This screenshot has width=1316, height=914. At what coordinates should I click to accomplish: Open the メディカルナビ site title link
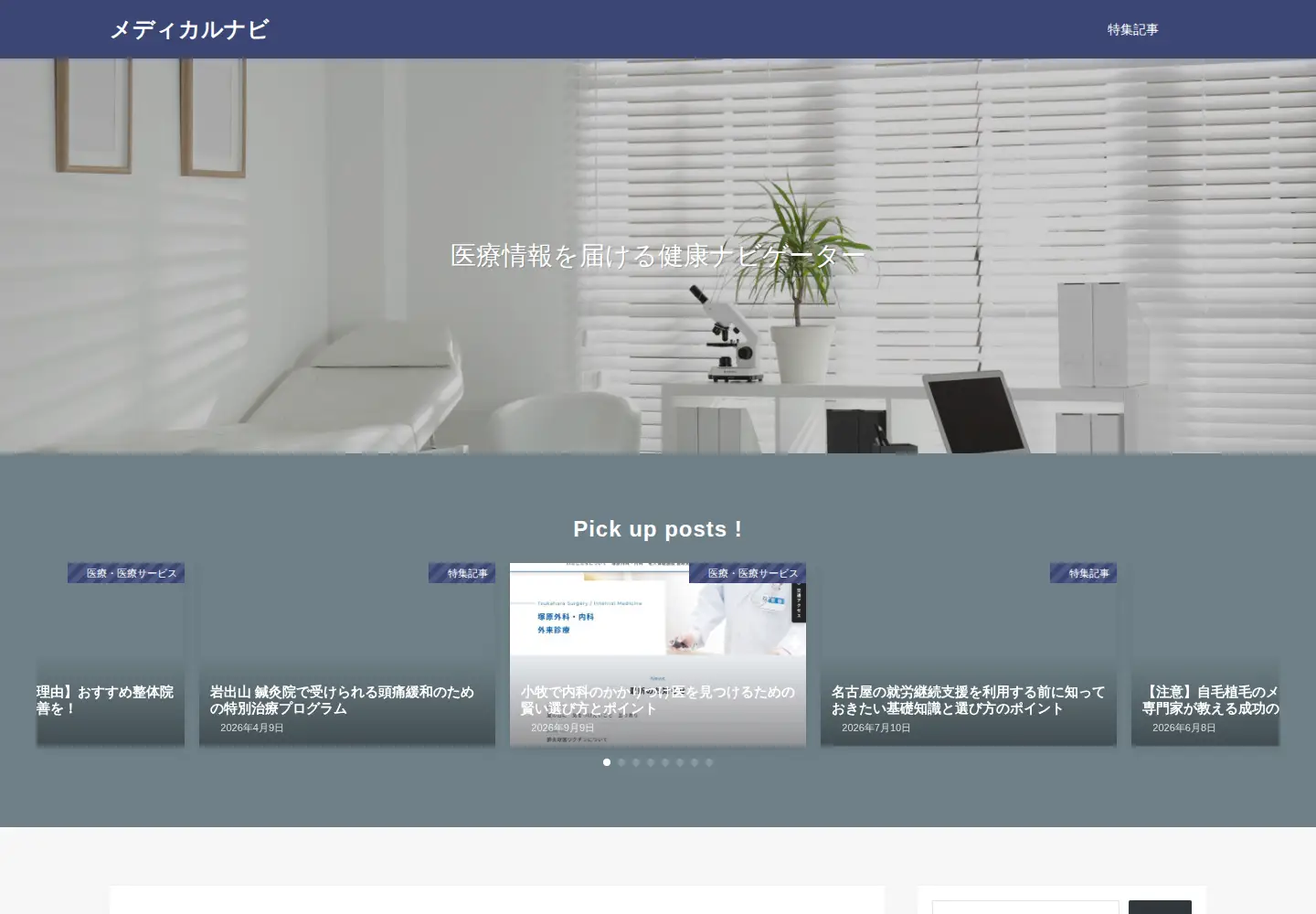tap(189, 29)
